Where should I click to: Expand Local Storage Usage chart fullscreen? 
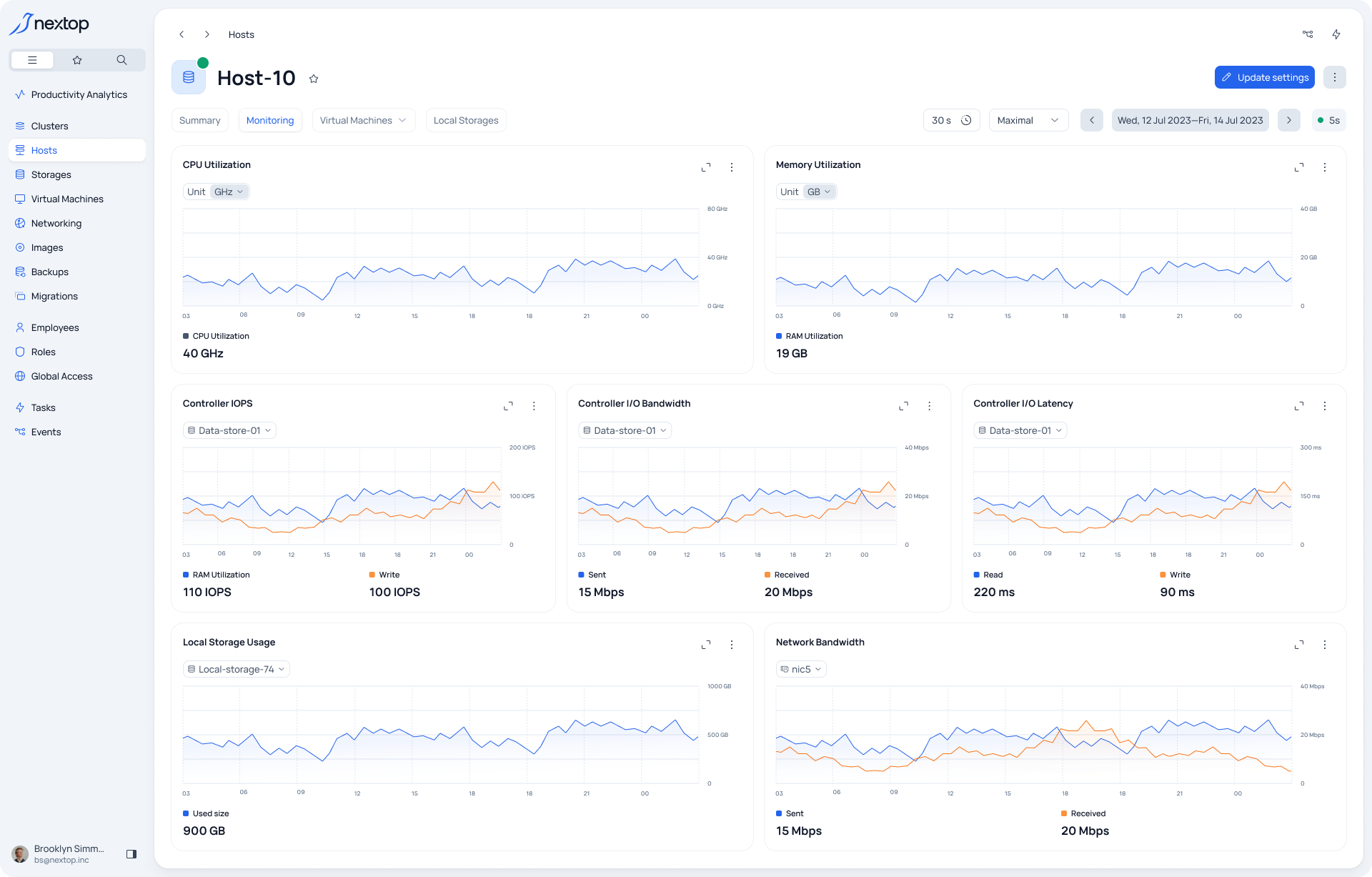click(706, 645)
